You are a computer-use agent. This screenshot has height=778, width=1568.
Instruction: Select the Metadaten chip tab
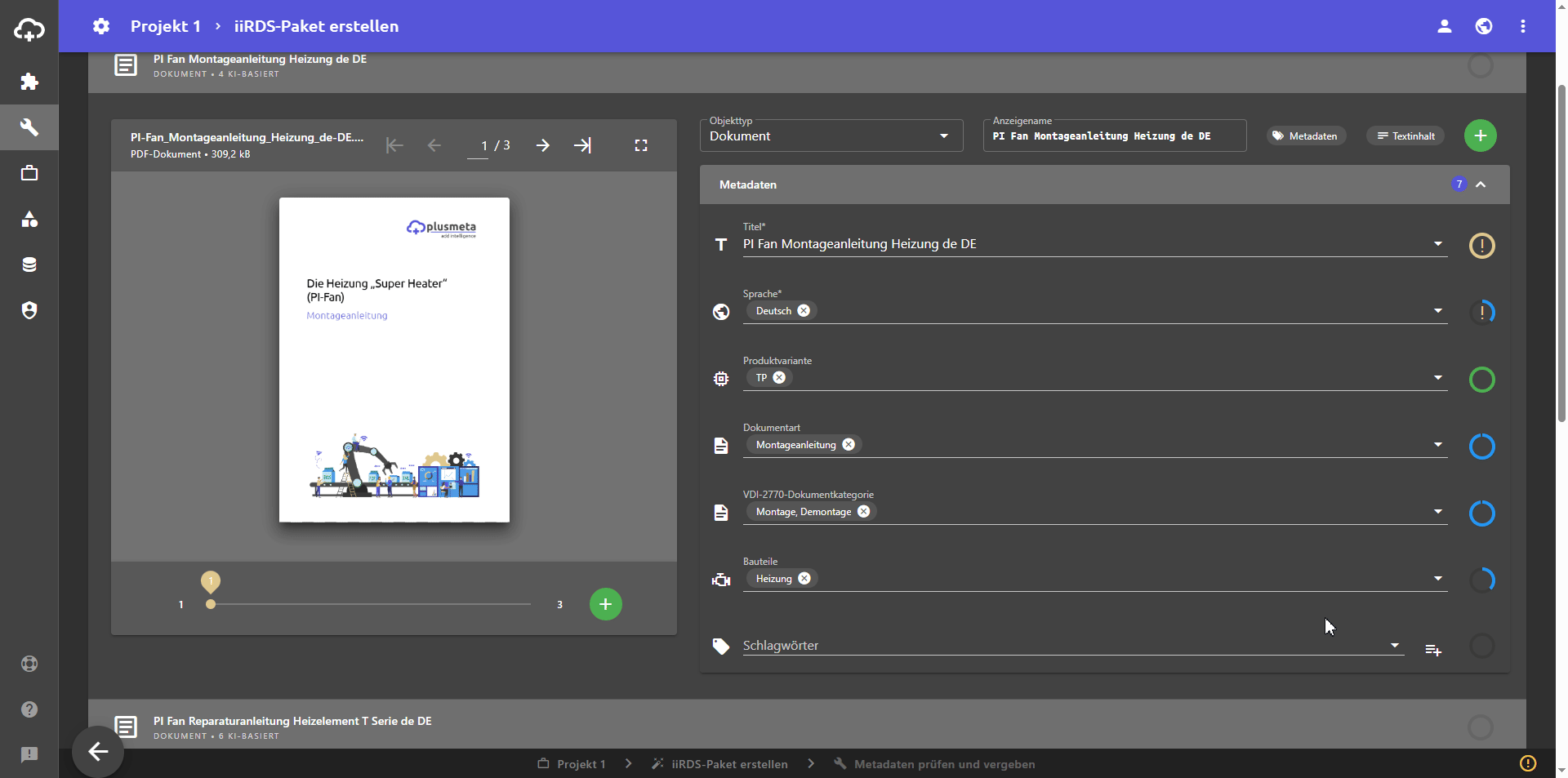[1305, 136]
